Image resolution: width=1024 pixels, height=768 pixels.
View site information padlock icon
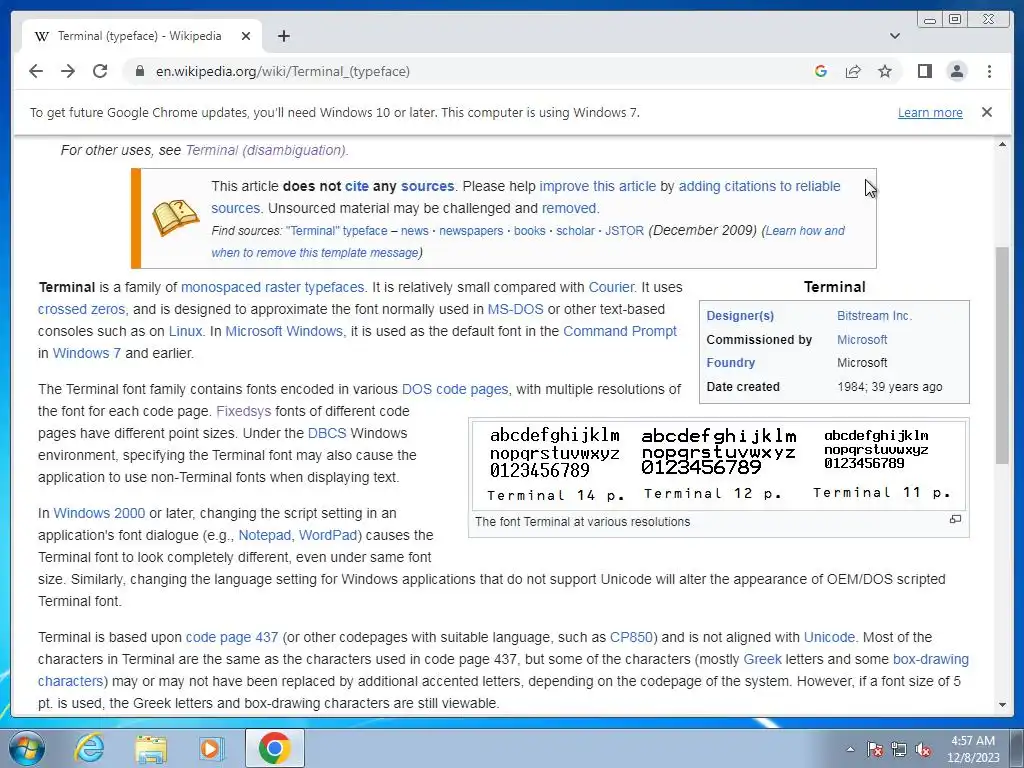[x=139, y=71]
